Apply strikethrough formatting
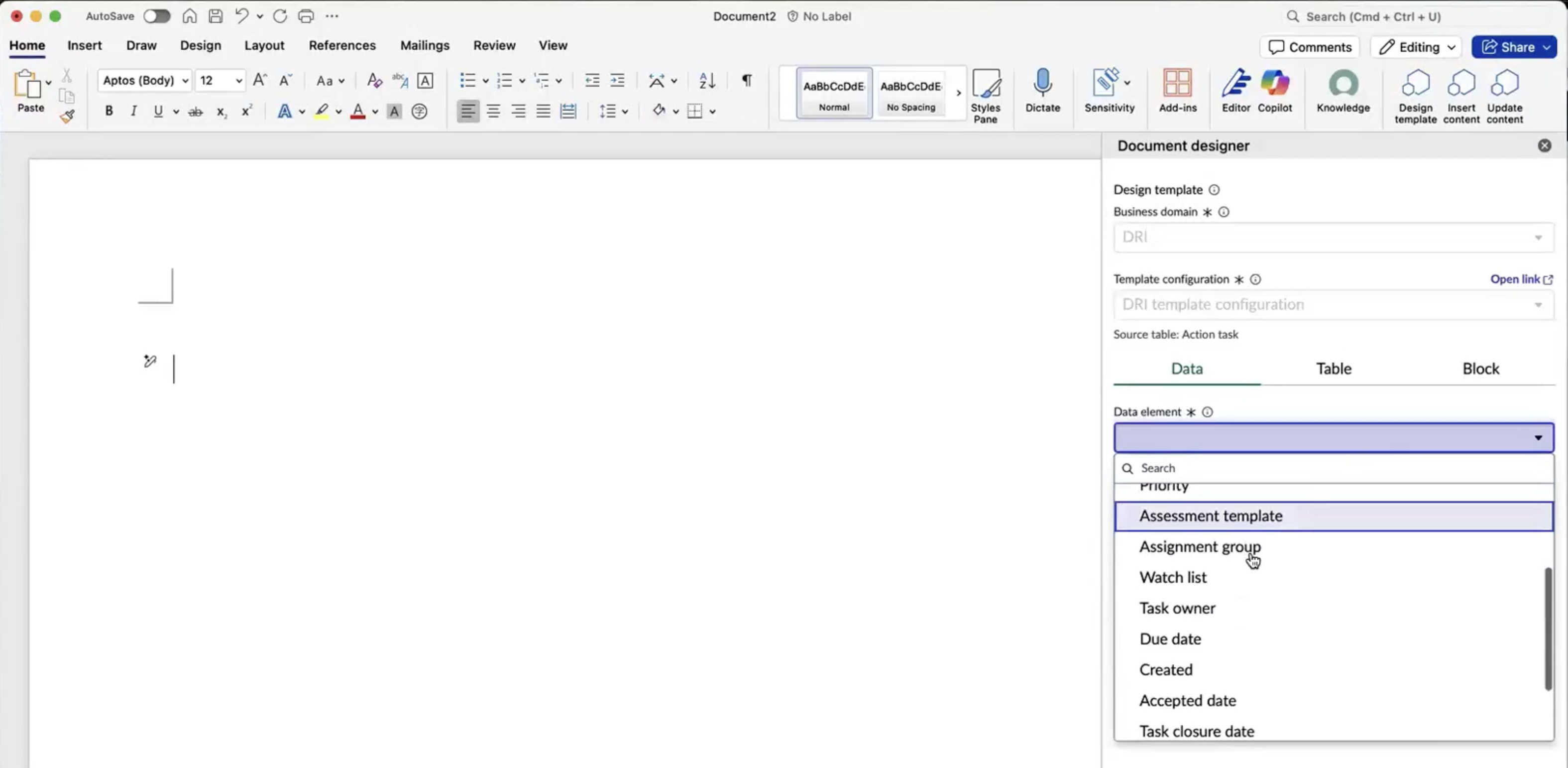Image resolution: width=1568 pixels, height=768 pixels. pyautogui.click(x=196, y=112)
